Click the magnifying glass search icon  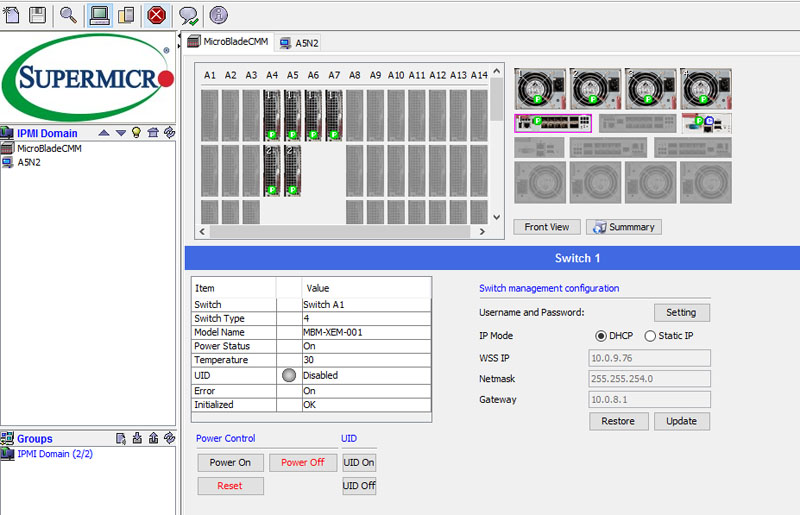(68, 14)
